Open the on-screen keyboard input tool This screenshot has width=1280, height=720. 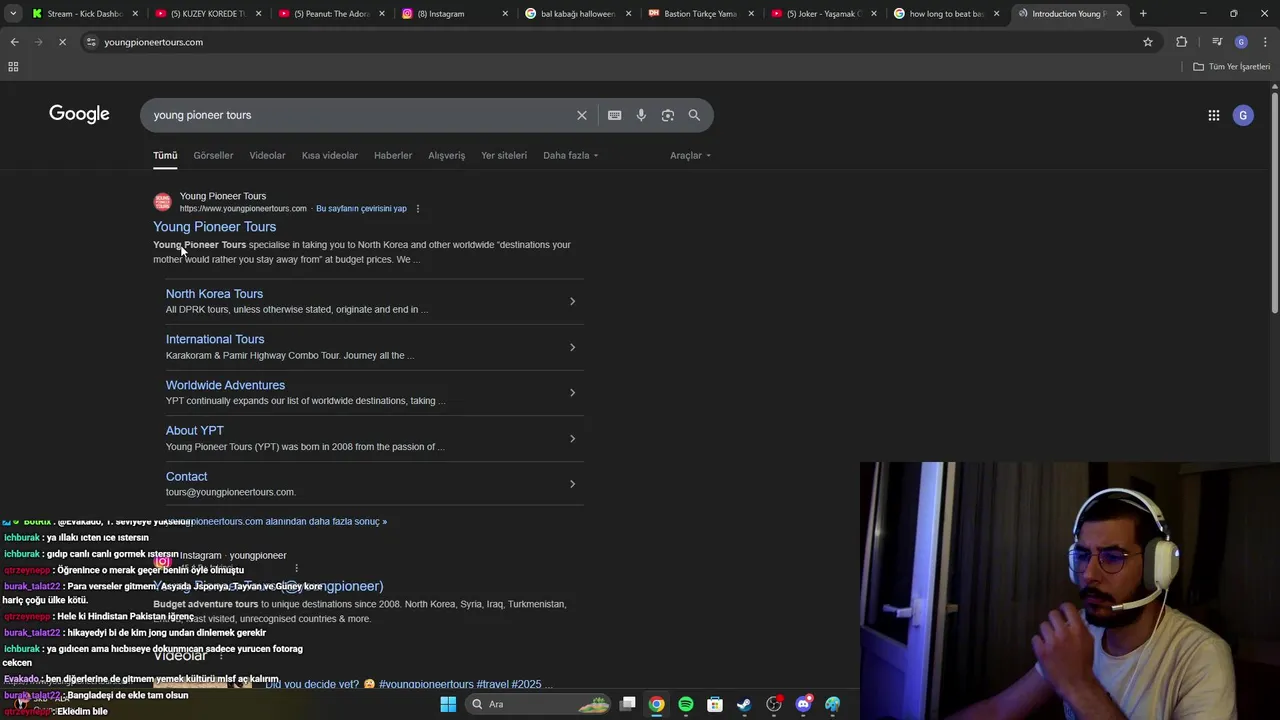(x=615, y=115)
